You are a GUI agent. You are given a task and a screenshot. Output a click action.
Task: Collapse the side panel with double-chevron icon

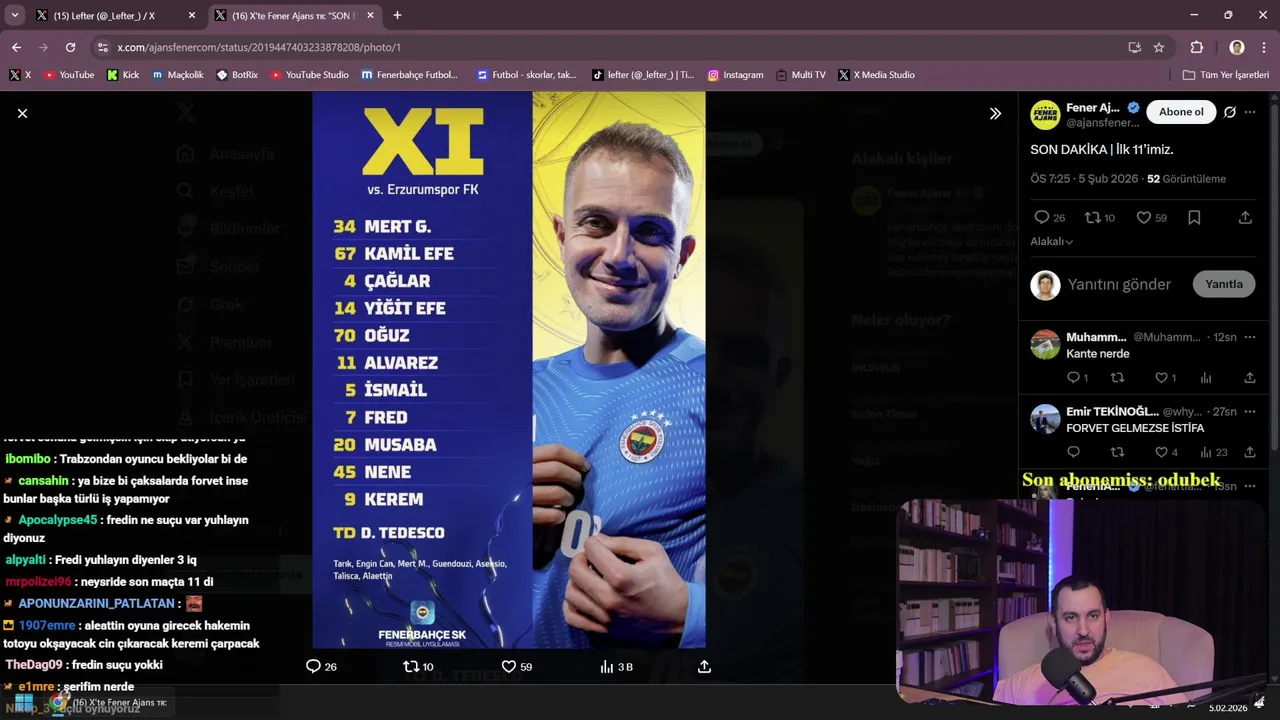point(995,114)
